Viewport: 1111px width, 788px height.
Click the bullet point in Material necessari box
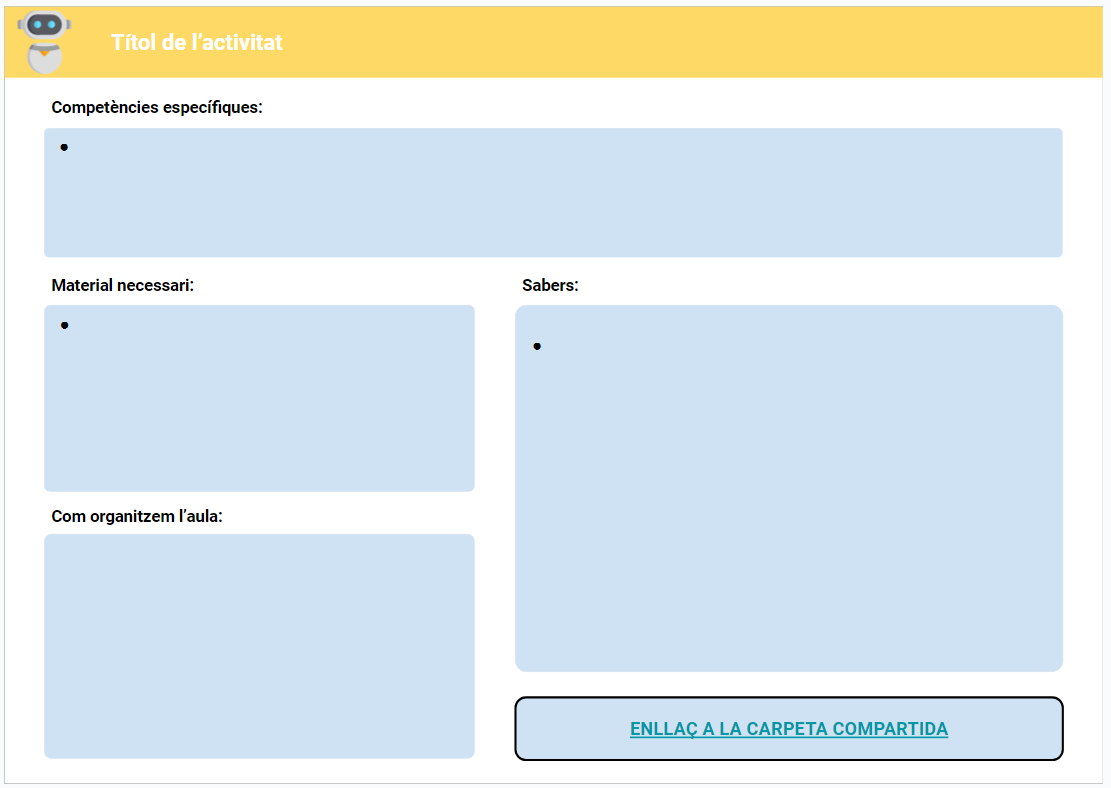pyautogui.click(x=64, y=325)
